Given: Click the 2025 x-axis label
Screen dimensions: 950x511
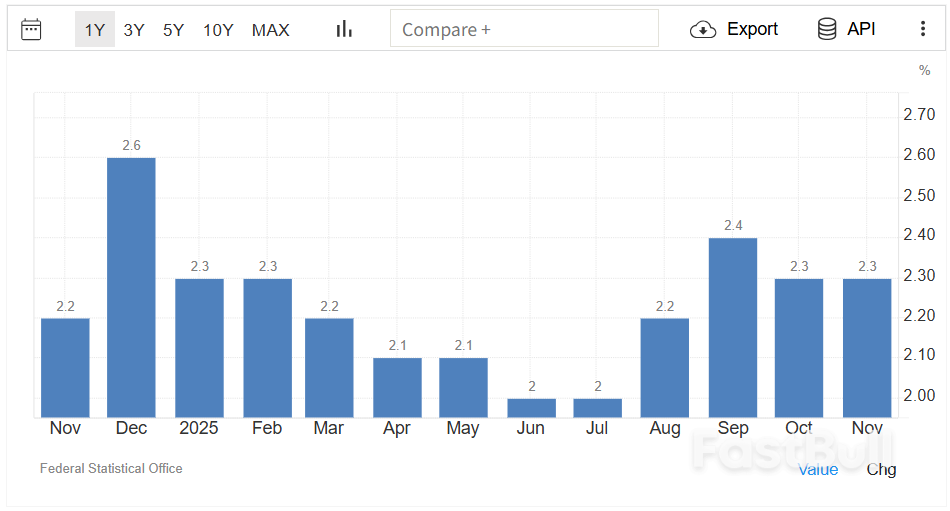Looking at the screenshot, I should [199, 428].
